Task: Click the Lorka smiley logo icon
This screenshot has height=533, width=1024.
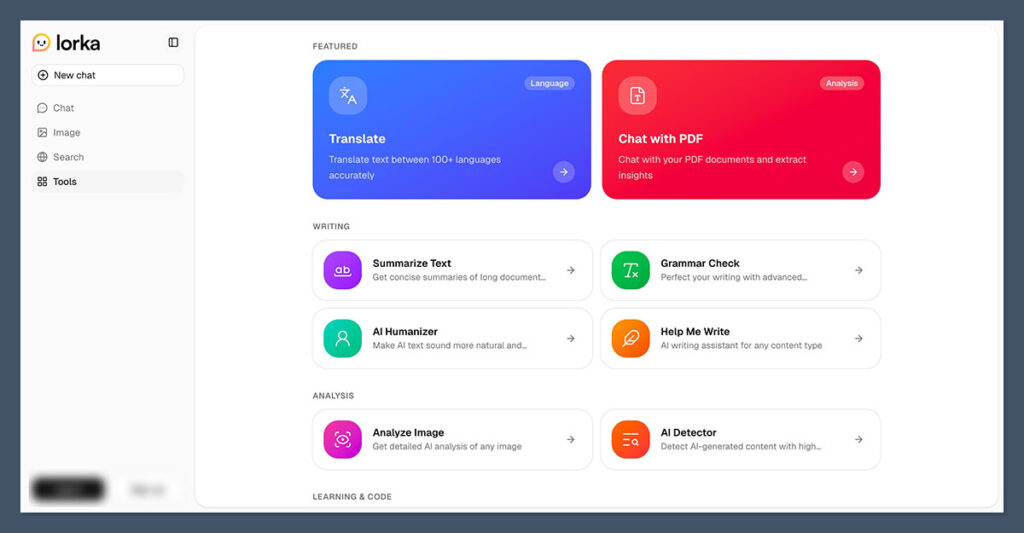Action: point(41,42)
